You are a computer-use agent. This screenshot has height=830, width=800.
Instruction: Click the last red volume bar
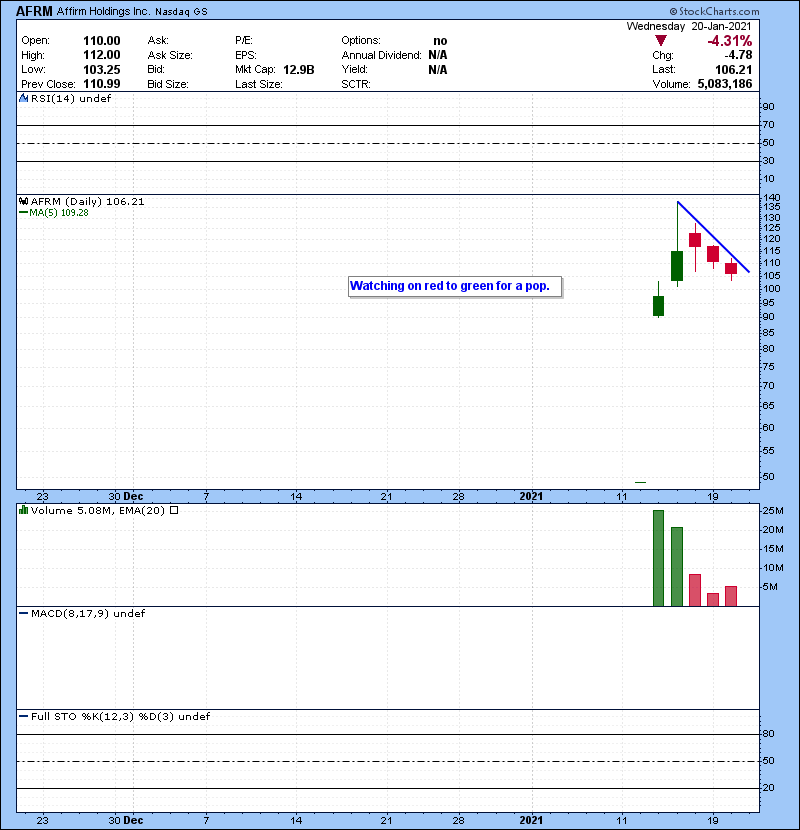click(x=731, y=596)
